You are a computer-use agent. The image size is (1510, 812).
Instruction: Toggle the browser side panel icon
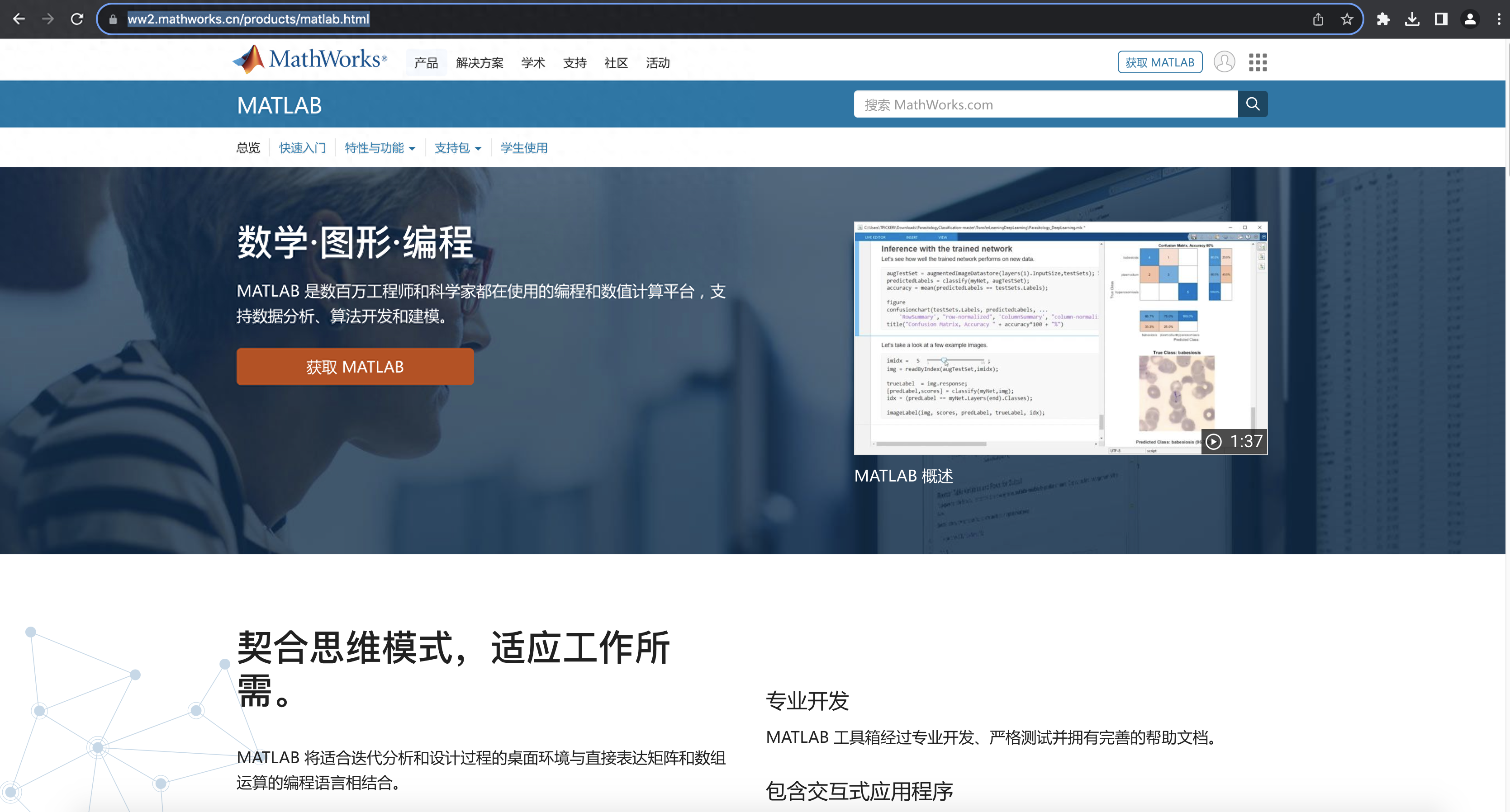tap(1441, 19)
